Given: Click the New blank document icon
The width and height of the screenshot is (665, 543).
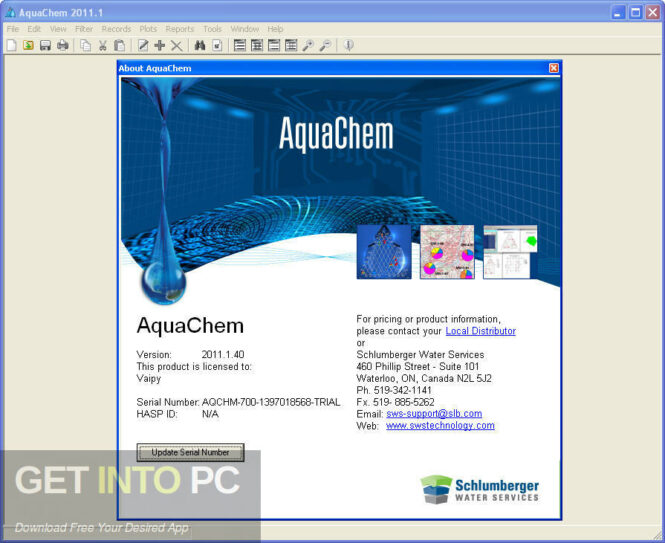Looking at the screenshot, I should [x=11, y=45].
